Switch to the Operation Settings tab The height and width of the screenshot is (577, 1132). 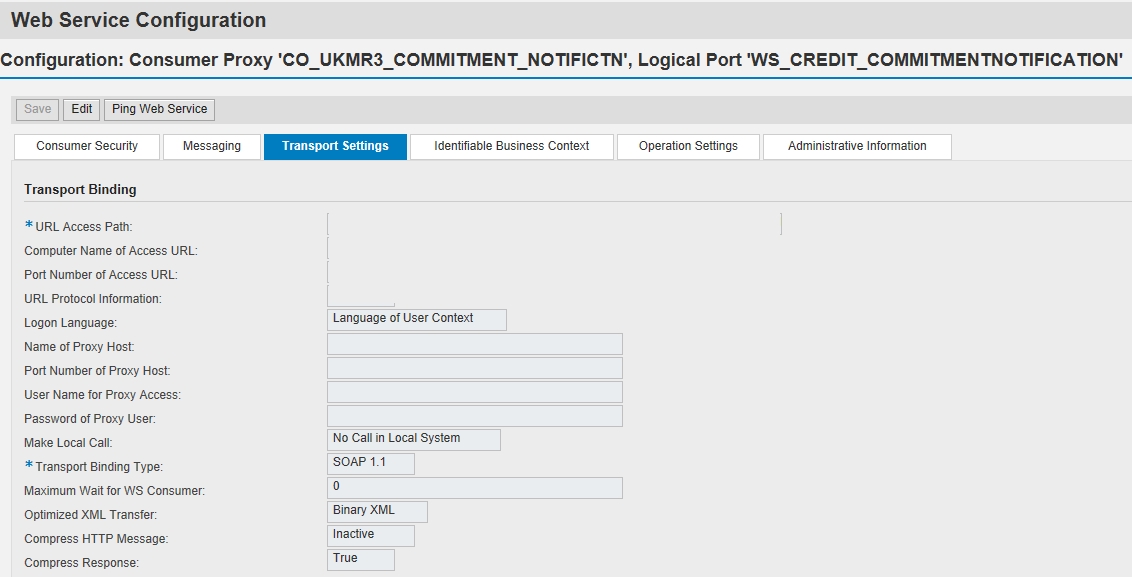[x=687, y=146]
